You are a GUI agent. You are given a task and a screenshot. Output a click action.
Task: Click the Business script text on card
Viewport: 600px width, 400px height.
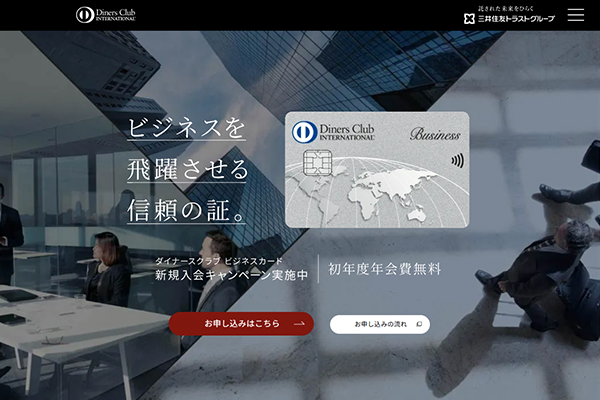point(435,134)
